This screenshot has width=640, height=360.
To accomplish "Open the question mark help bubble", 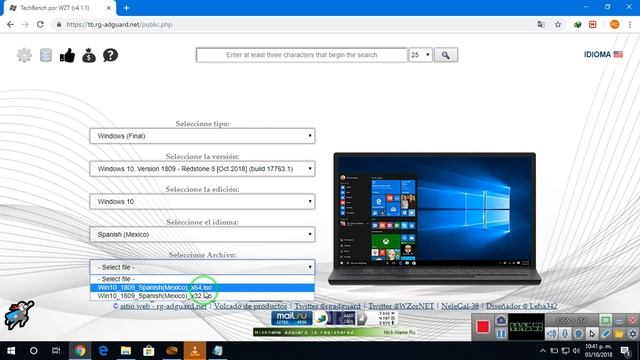I will click(x=110, y=55).
